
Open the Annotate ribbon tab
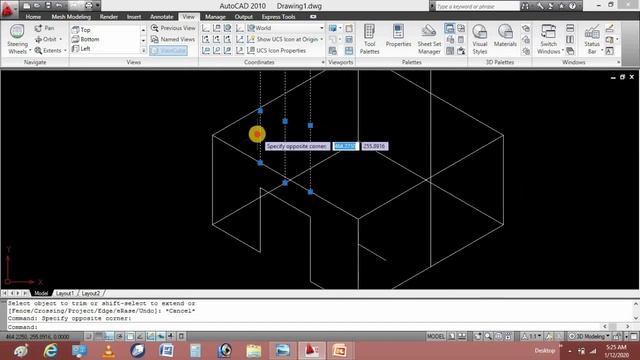tap(162, 17)
